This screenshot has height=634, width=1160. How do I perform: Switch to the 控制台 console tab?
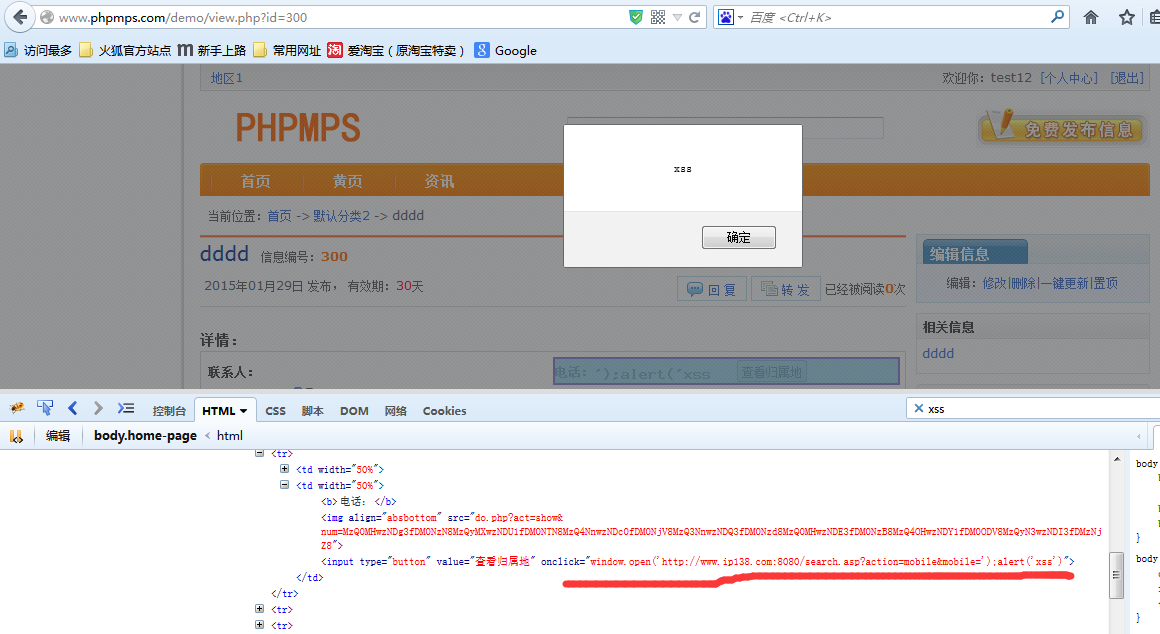(x=169, y=411)
